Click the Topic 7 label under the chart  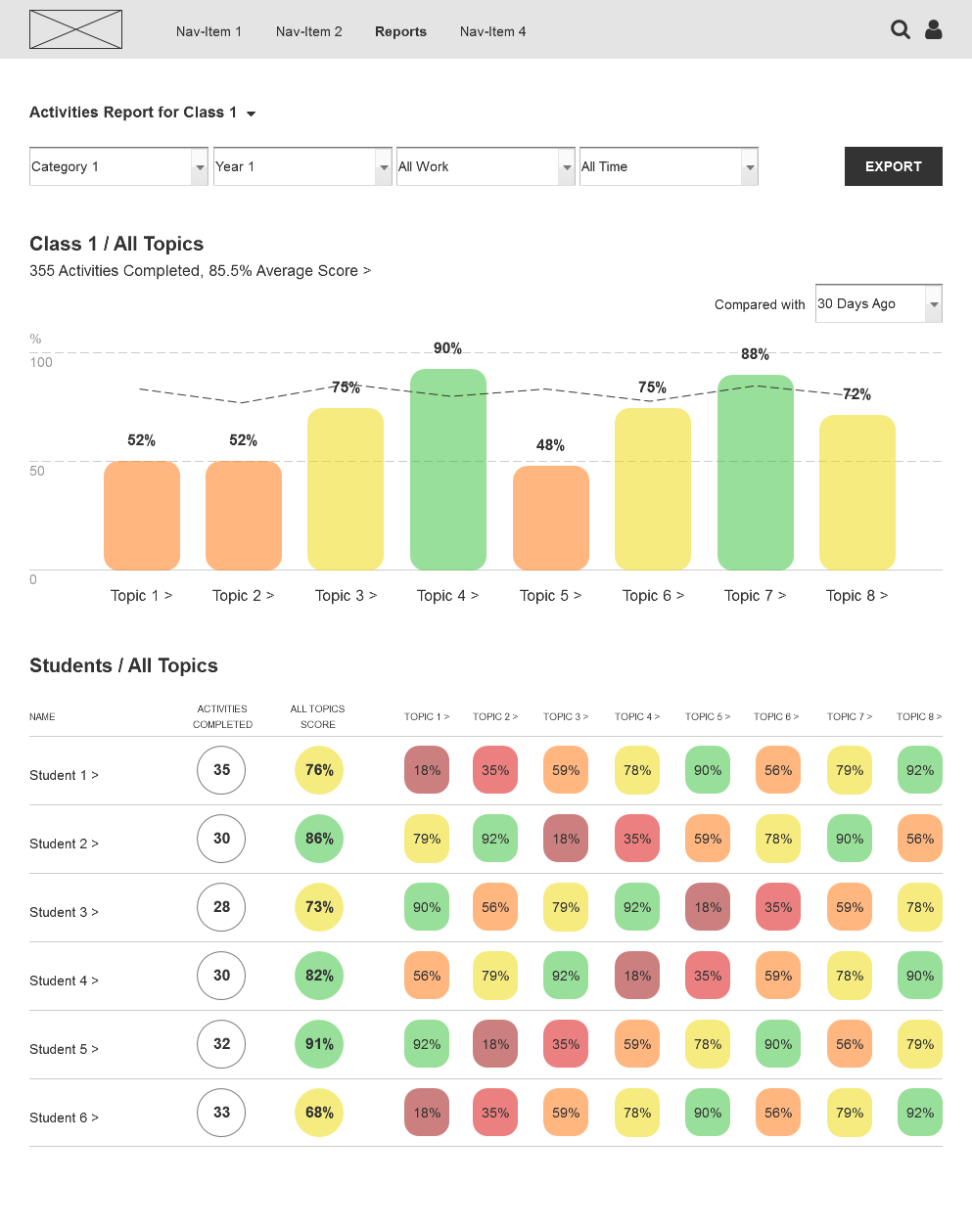[755, 595]
